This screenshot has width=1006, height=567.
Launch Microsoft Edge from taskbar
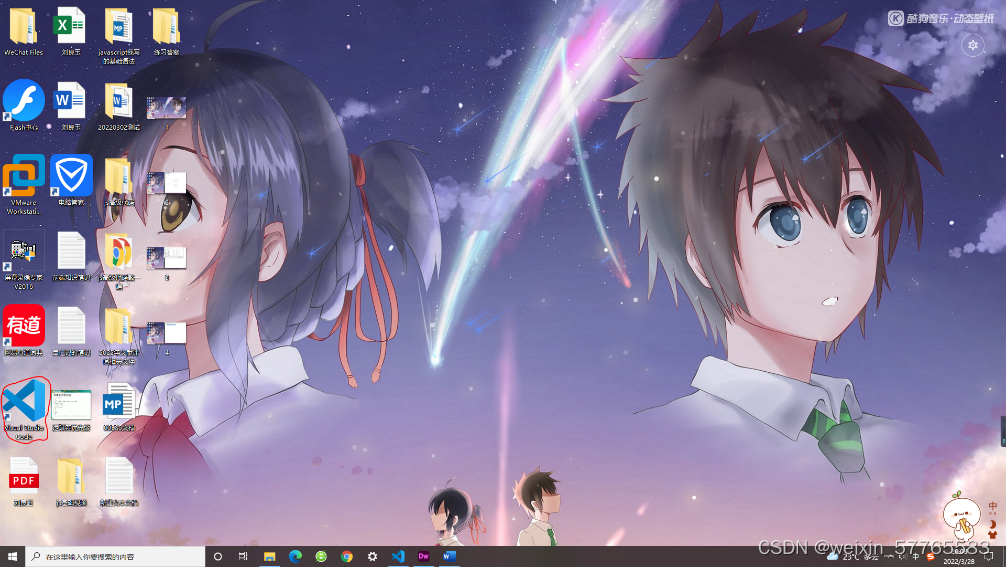pyautogui.click(x=295, y=556)
